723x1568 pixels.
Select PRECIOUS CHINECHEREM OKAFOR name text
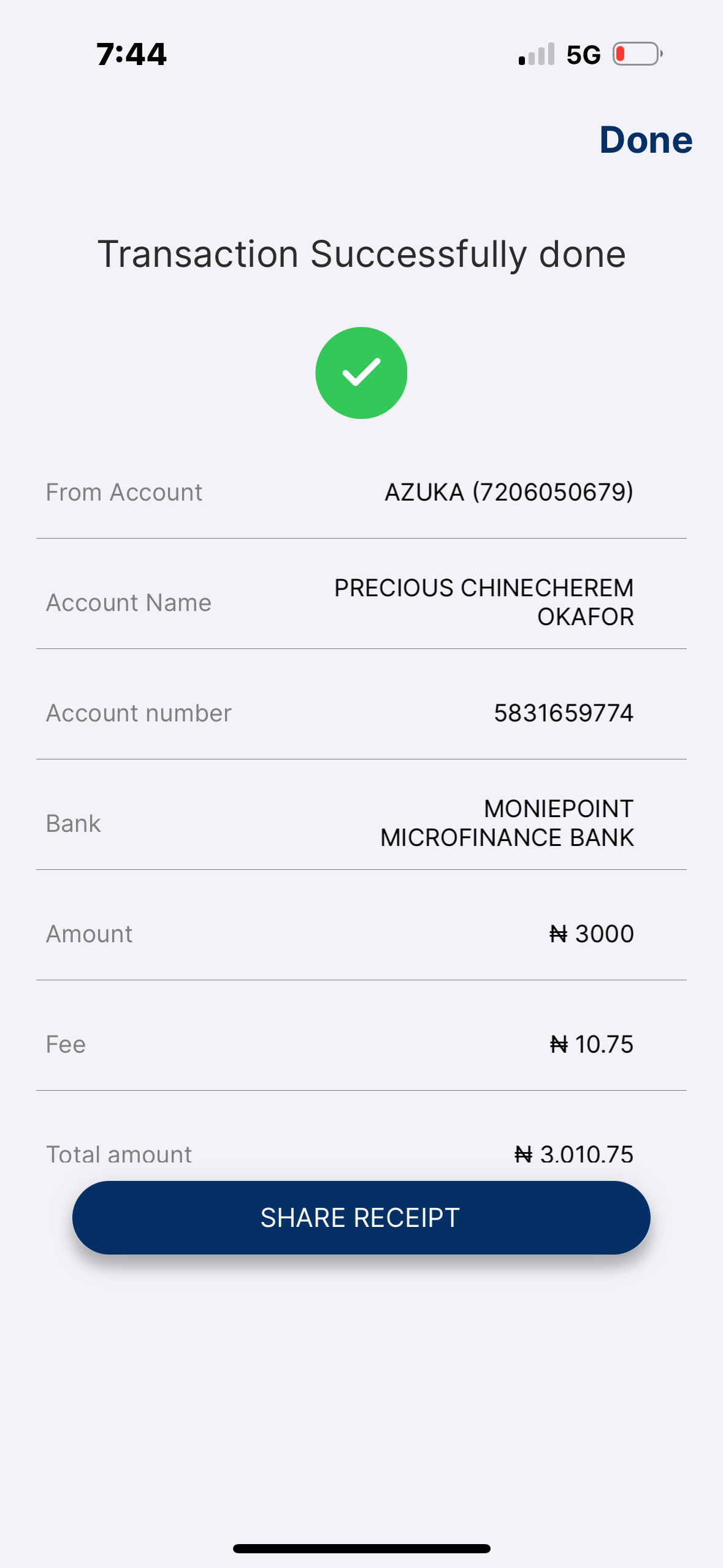click(x=483, y=602)
